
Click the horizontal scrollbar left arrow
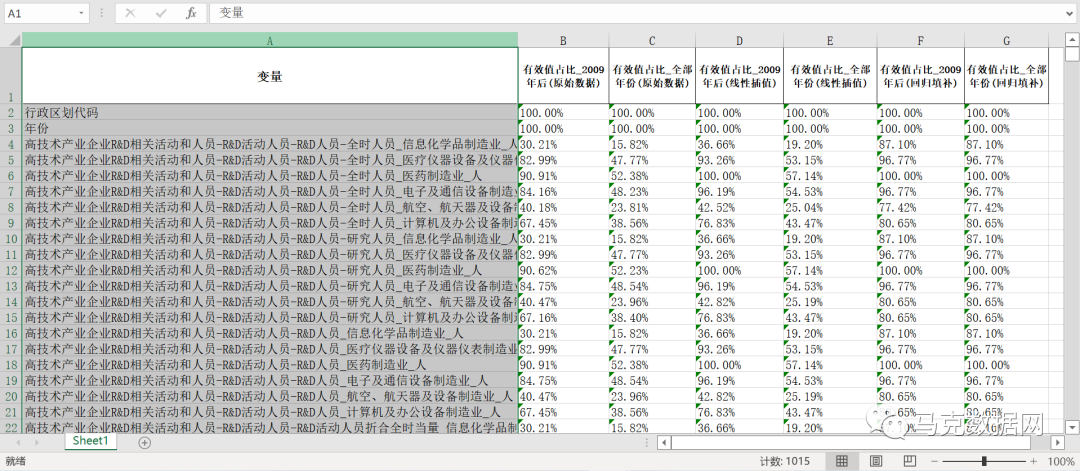pos(663,442)
